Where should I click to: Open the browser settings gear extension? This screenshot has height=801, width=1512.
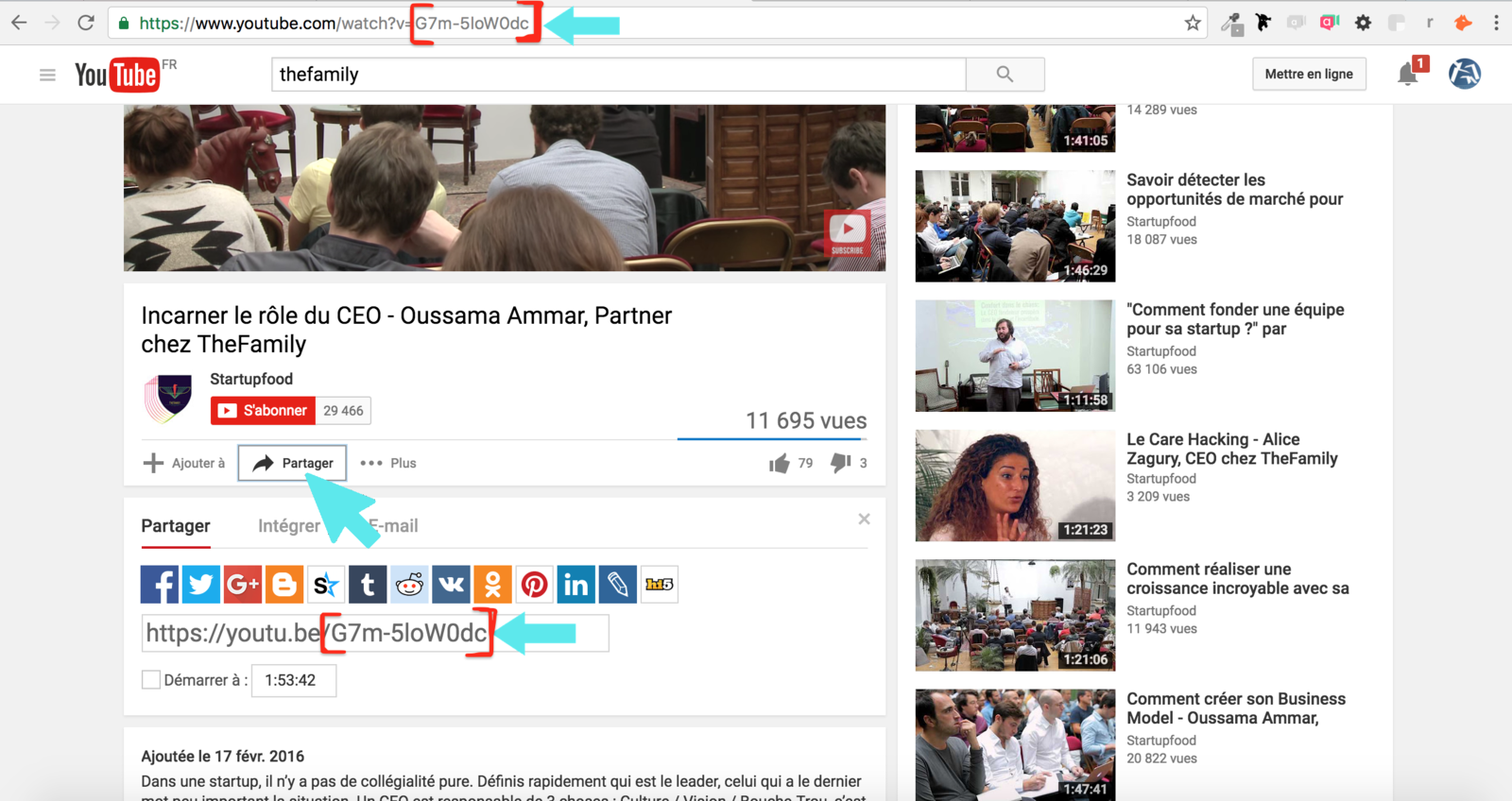(1363, 23)
